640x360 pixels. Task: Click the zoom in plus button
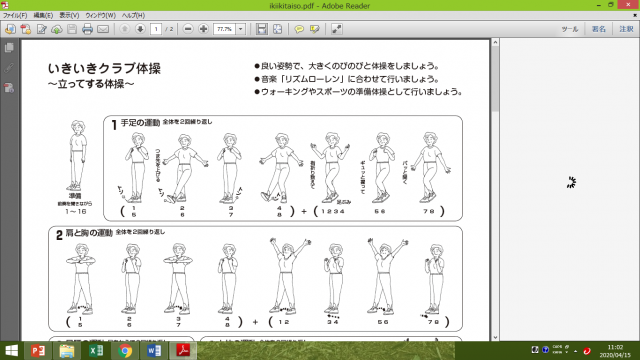coord(203,29)
